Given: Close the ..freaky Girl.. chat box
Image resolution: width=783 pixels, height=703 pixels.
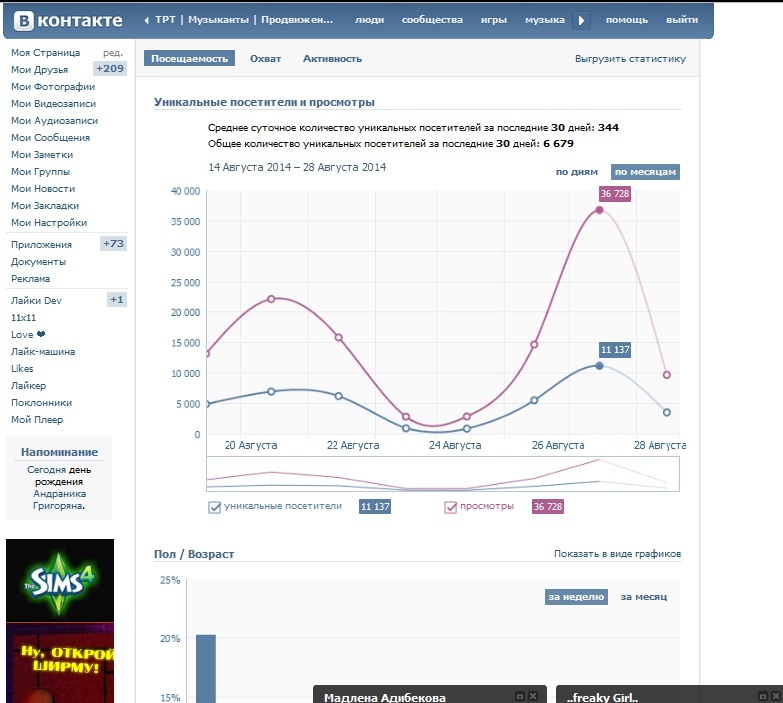Looking at the screenshot, I should coord(776,696).
